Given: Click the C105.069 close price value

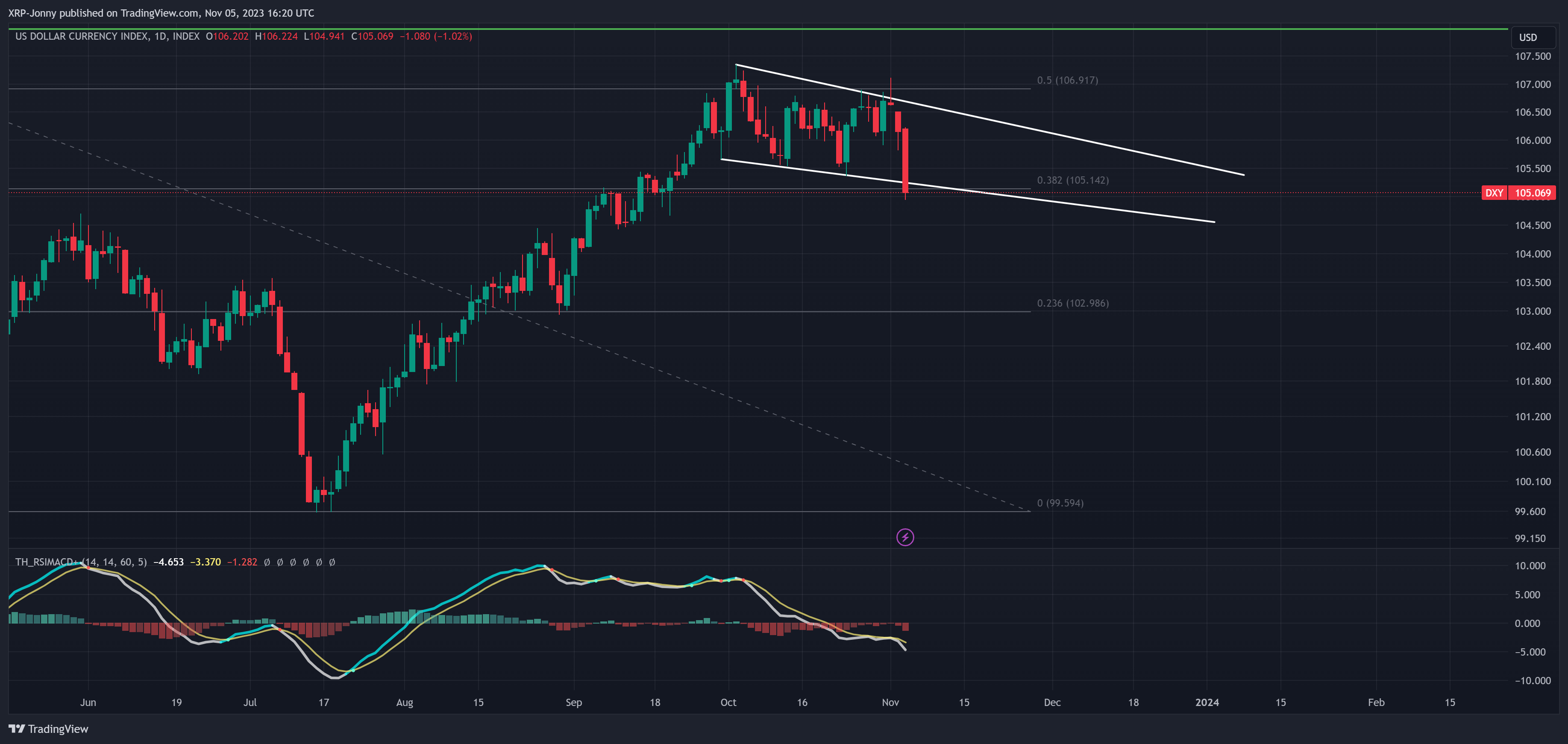Looking at the screenshot, I should click(373, 36).
